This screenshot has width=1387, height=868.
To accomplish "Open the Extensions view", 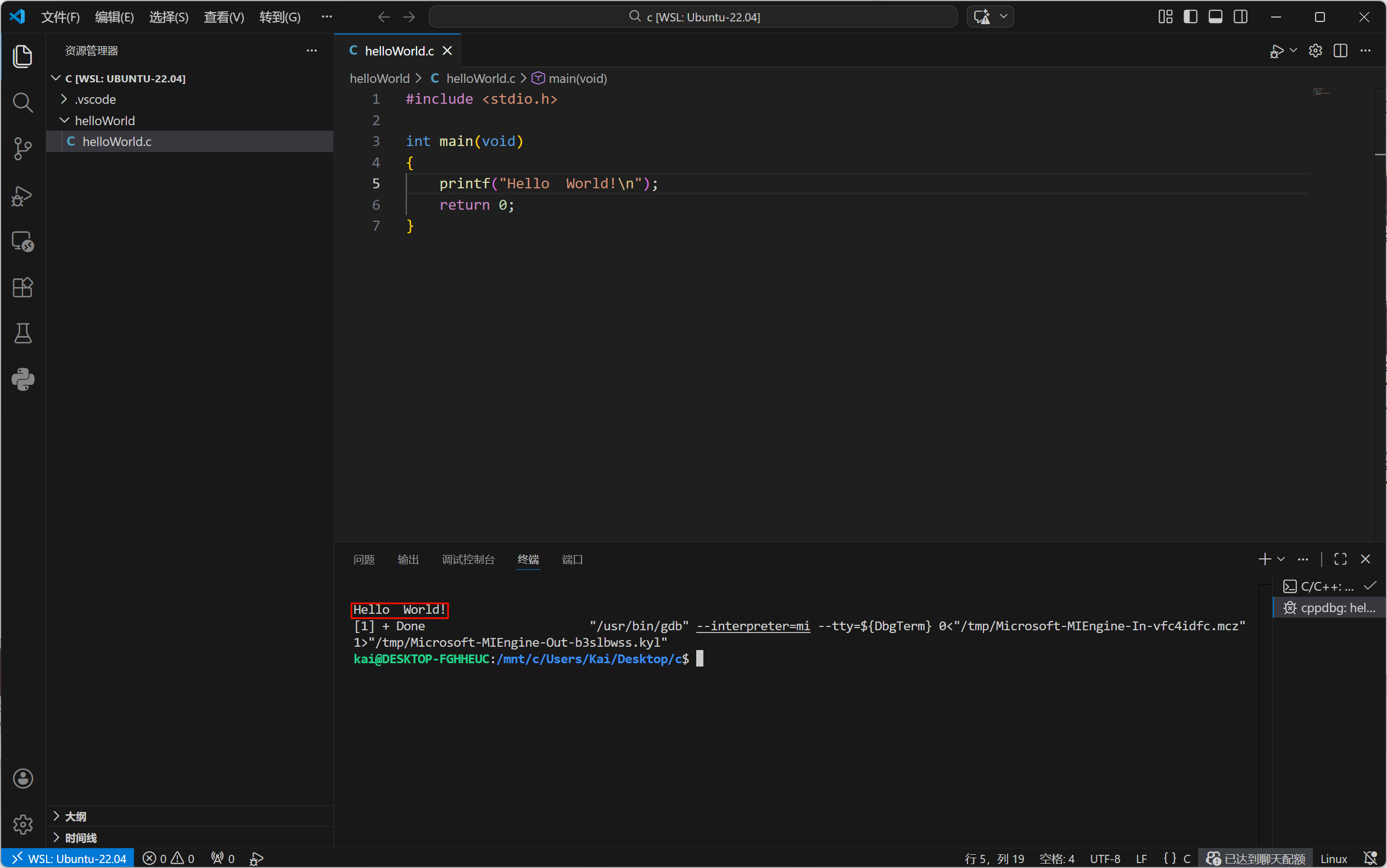I will tap(23, 287).
